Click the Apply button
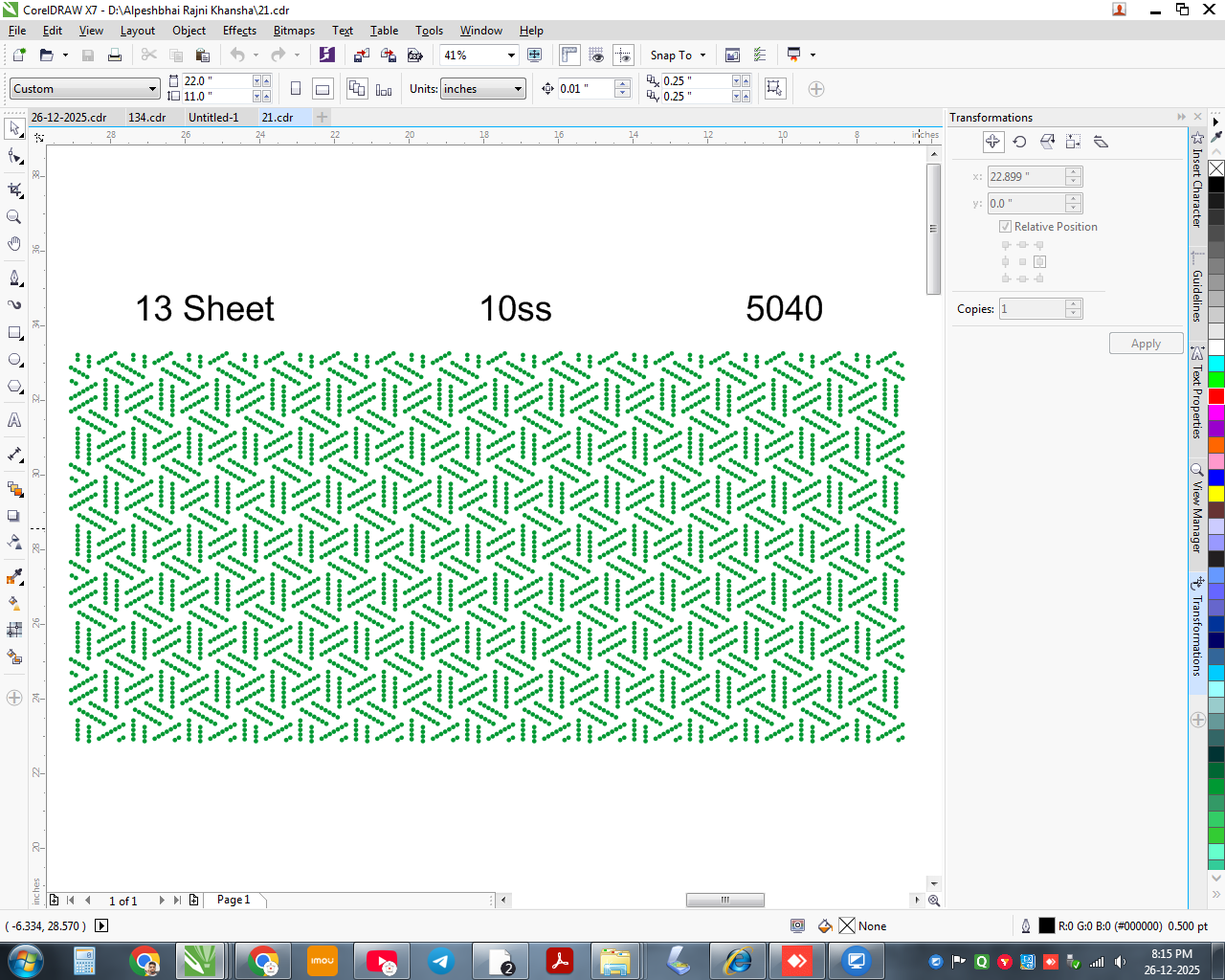This screenshot has height=980, width=1225. coord(1146,344)
